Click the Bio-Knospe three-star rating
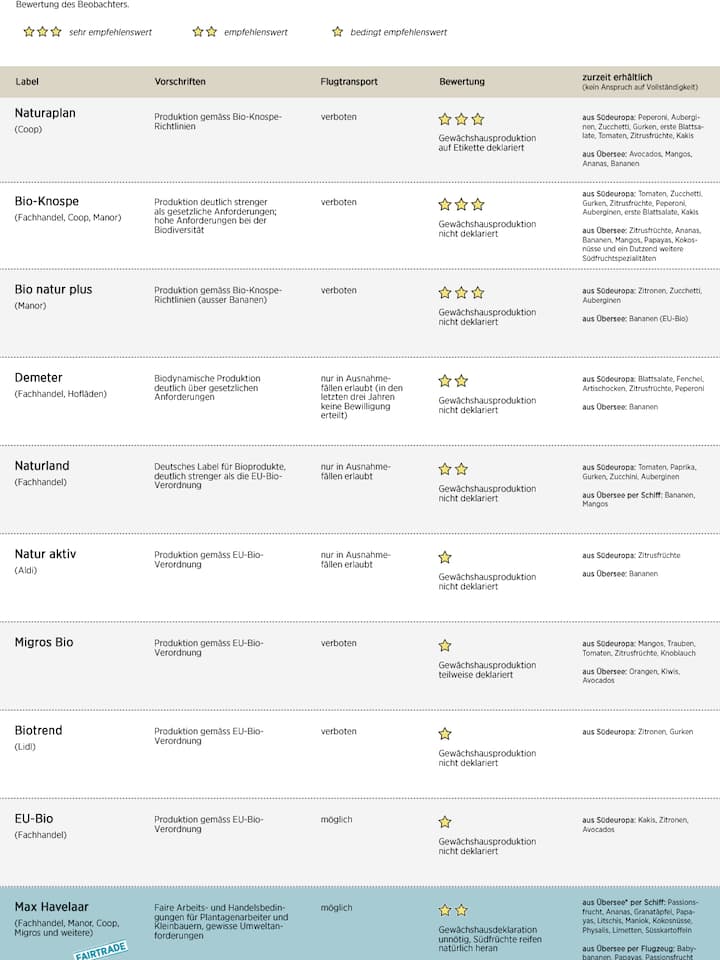720x960 pixels. tap(461, 204)
